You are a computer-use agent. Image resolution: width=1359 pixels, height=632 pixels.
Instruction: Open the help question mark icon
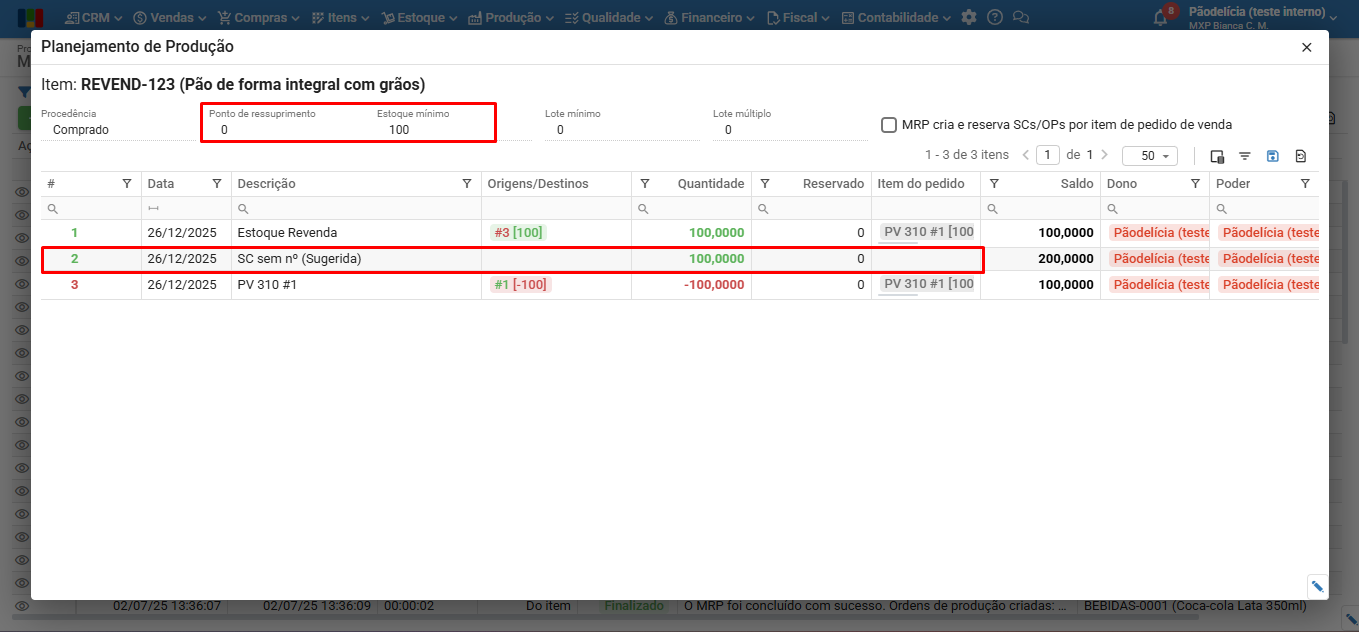(x=994, y=17)
